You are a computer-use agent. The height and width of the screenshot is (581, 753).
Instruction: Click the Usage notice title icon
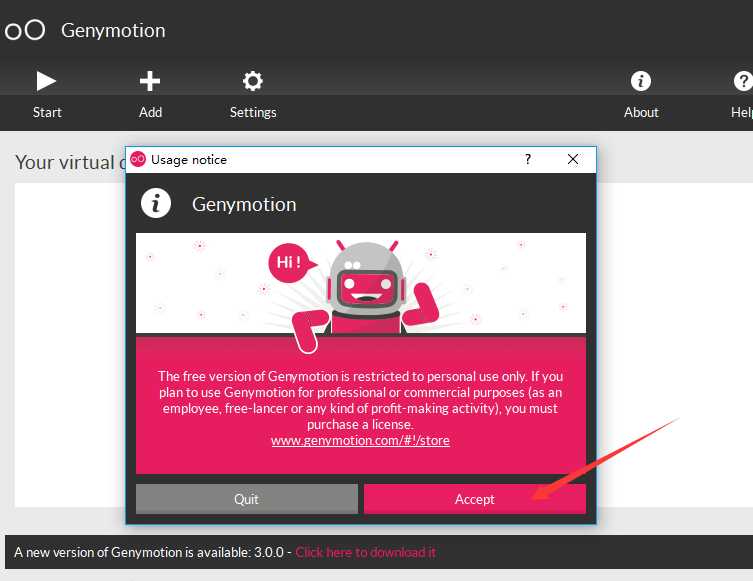coord(138,159)
